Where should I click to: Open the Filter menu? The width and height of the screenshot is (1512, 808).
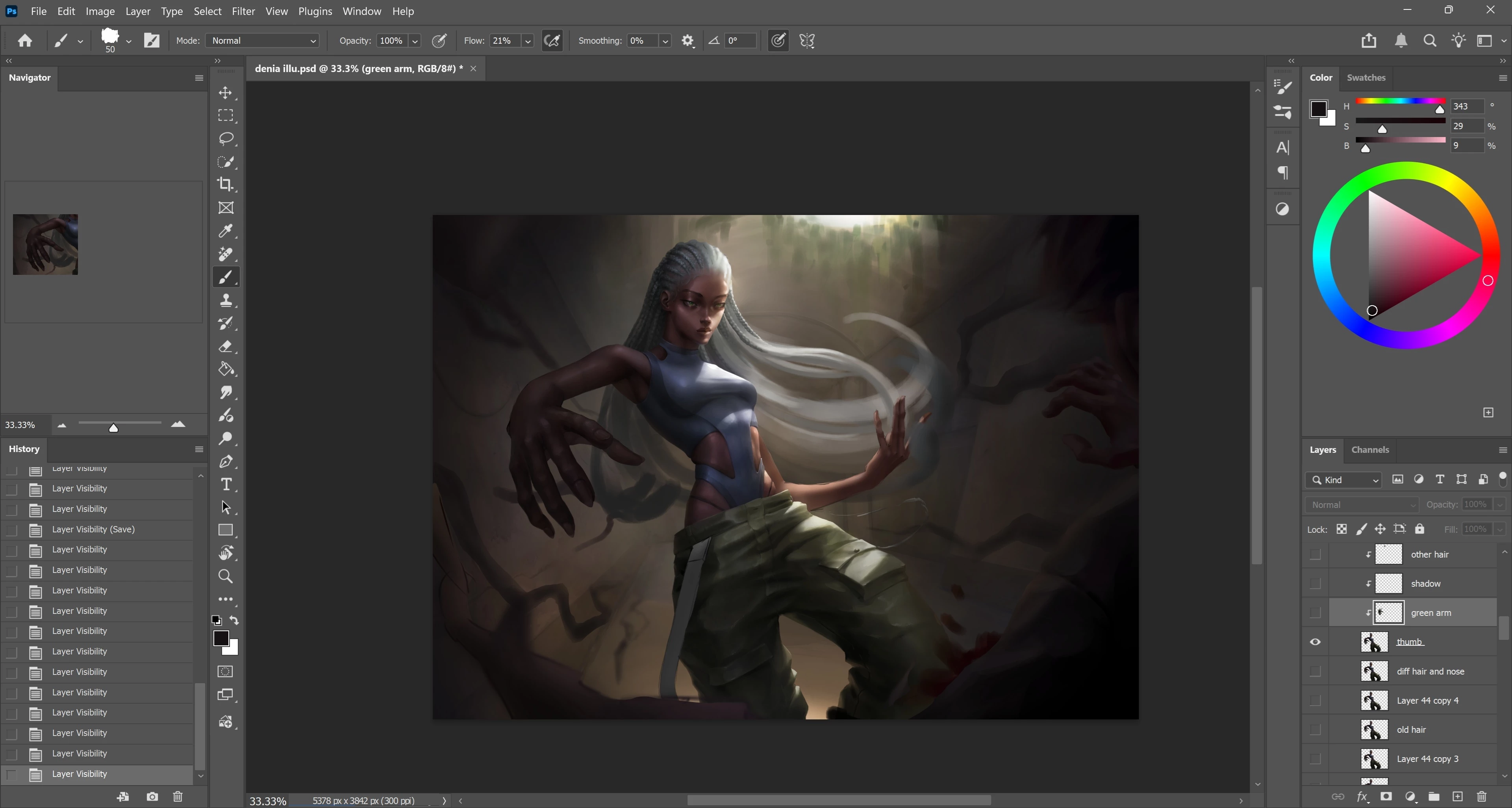click(x=243, y=11)
